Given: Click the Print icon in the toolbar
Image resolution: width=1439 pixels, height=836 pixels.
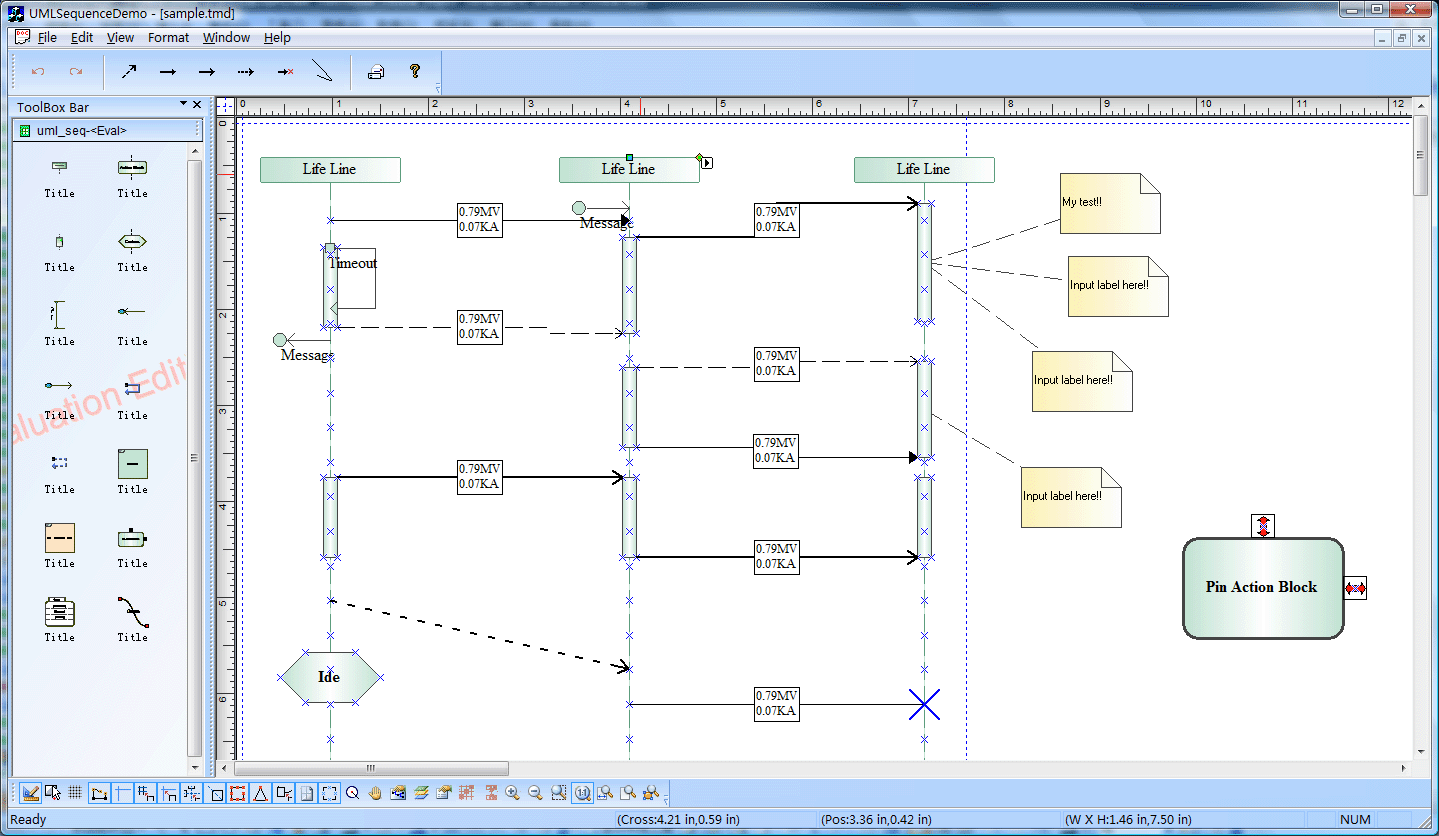Looking at the screenshot, I should pos(376,72).
